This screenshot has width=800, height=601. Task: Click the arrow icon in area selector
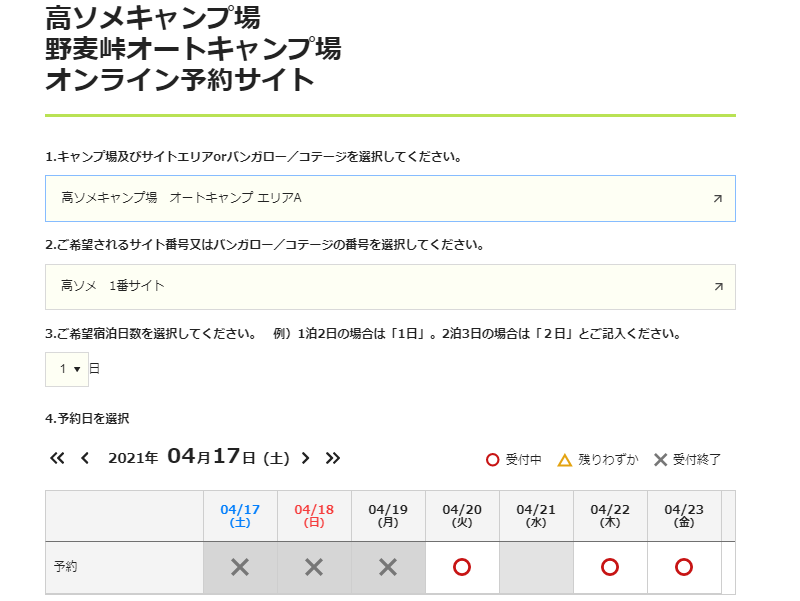pyautogui.click(x=718, y=198)
